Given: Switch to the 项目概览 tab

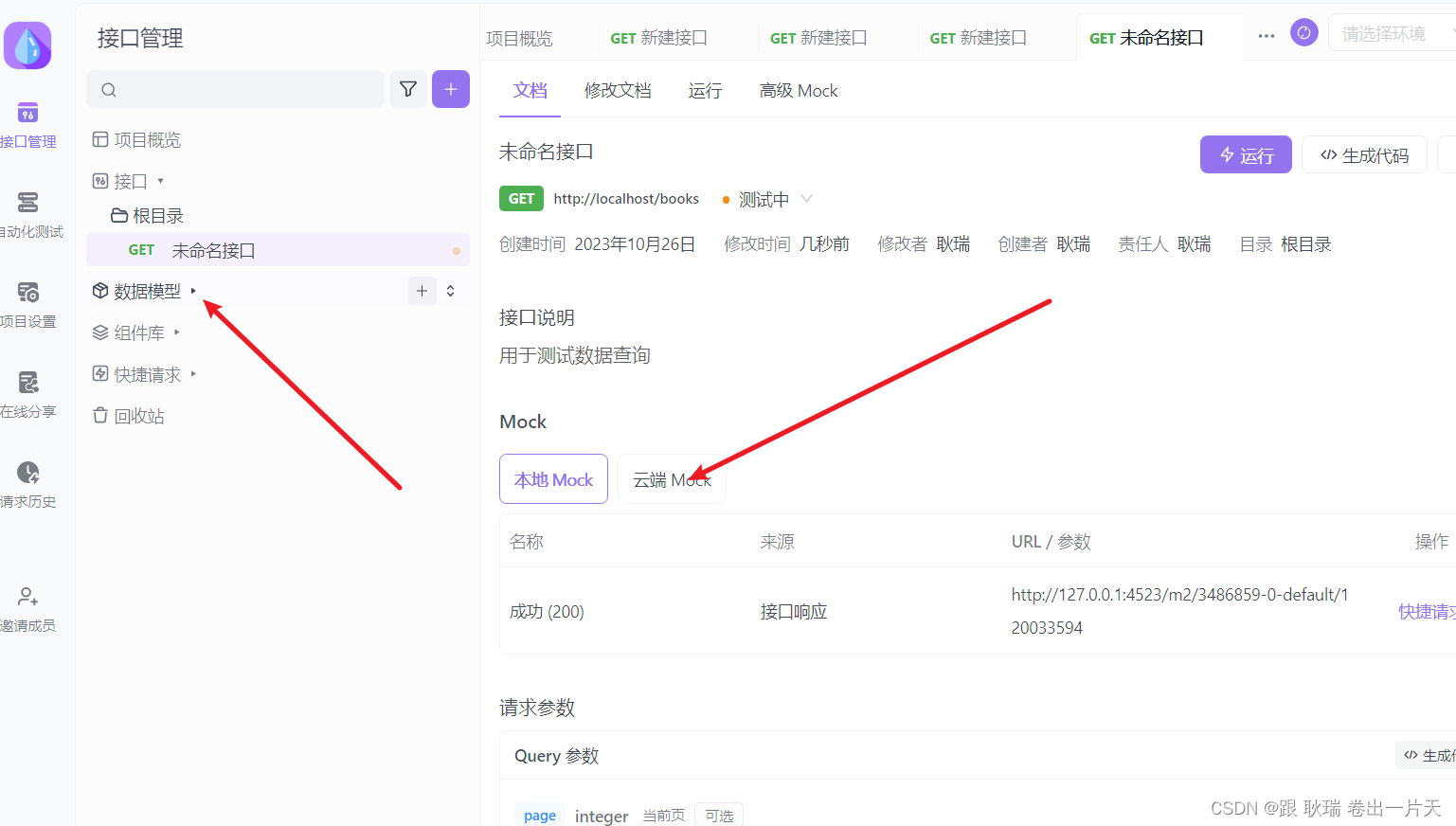Looking at the screenshot, I should [x=519, y=38].
